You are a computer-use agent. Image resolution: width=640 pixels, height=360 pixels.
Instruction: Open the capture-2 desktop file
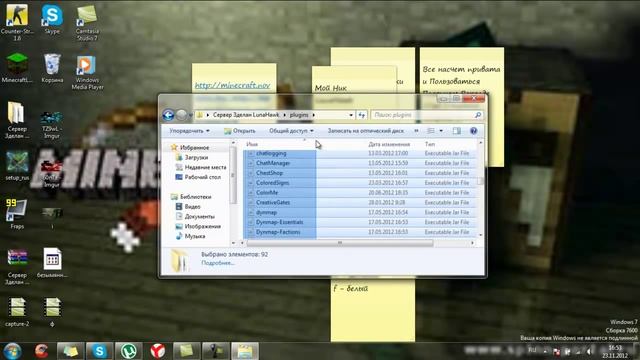click(17, 311)
